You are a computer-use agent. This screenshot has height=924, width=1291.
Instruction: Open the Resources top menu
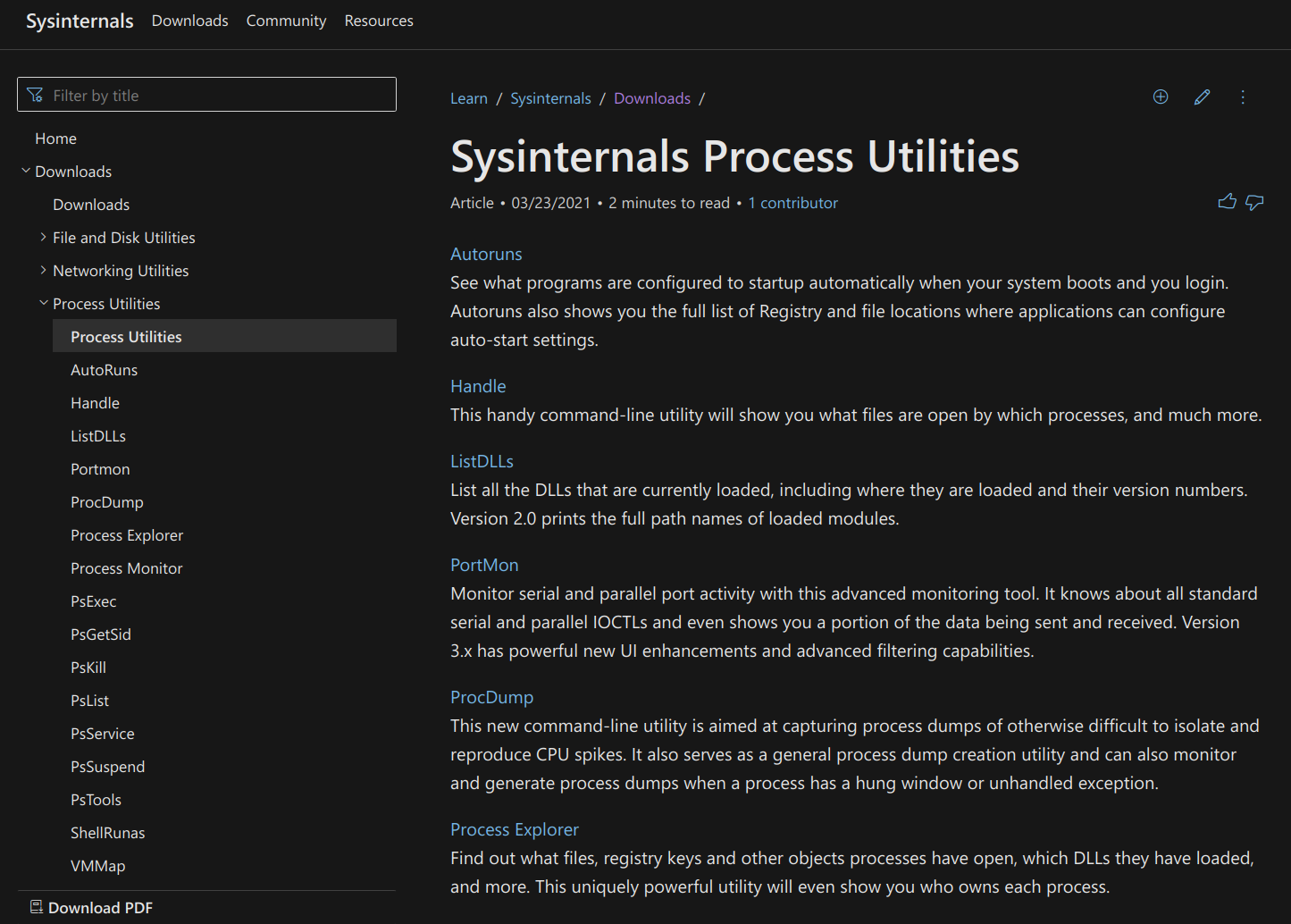click(x=379, y=21)
